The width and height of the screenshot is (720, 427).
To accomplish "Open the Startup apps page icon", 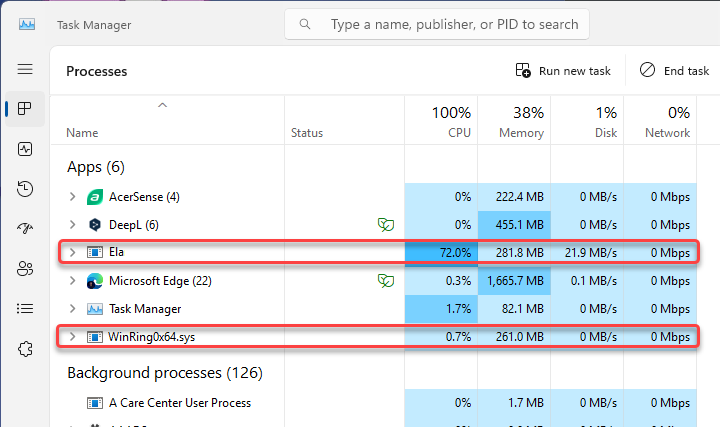I will click(x=25, y=228).
